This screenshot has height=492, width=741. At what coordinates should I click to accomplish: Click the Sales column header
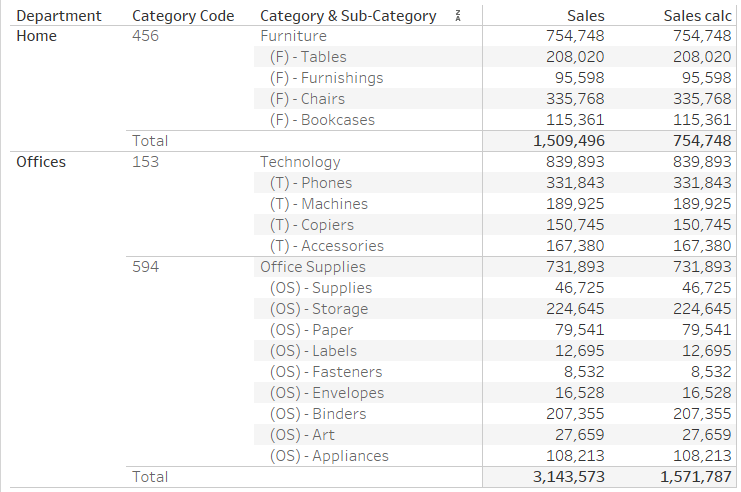coord(586,16)
